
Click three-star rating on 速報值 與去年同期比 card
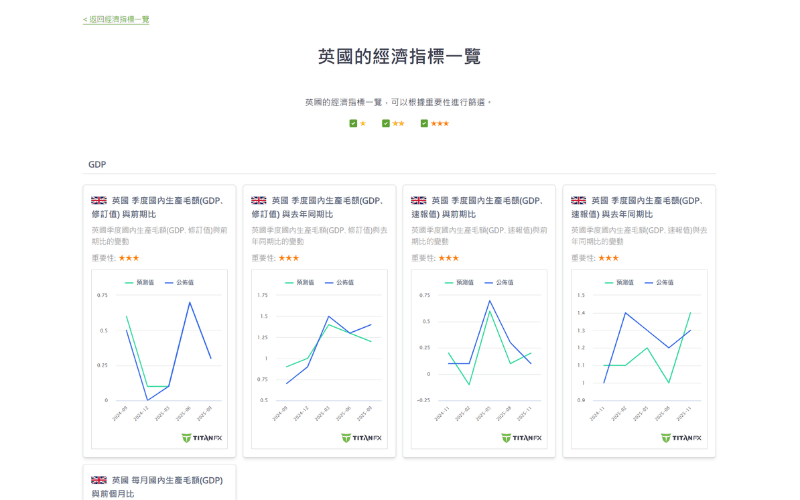[x=608, y=258]
